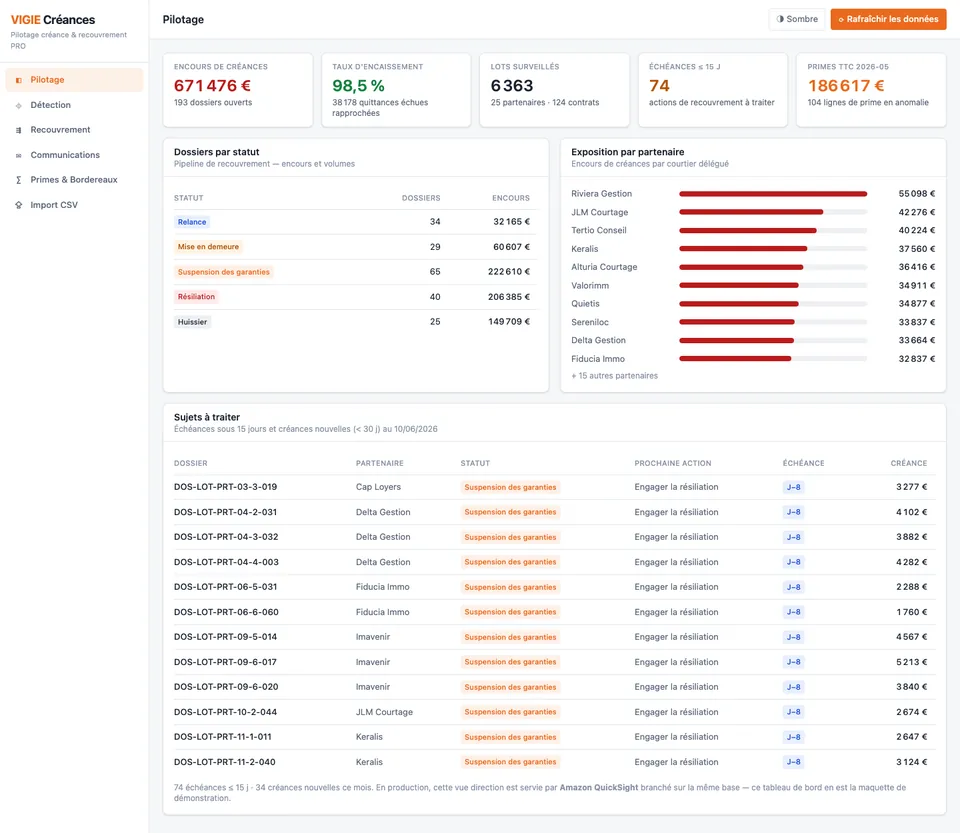Open dossier DOS-LOT-PRT-06-5-031

point(225,587)
